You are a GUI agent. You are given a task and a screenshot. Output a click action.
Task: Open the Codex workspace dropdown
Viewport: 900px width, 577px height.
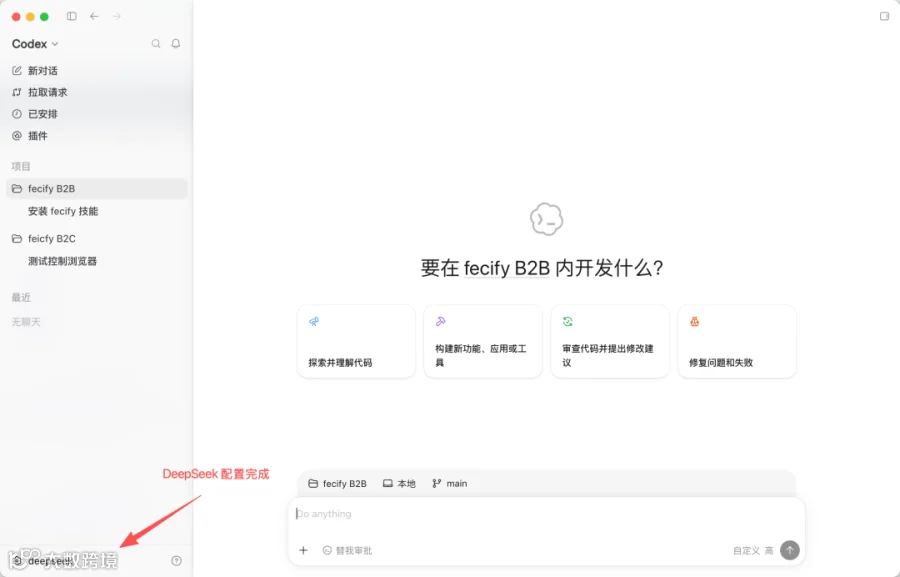click(35, 44)
